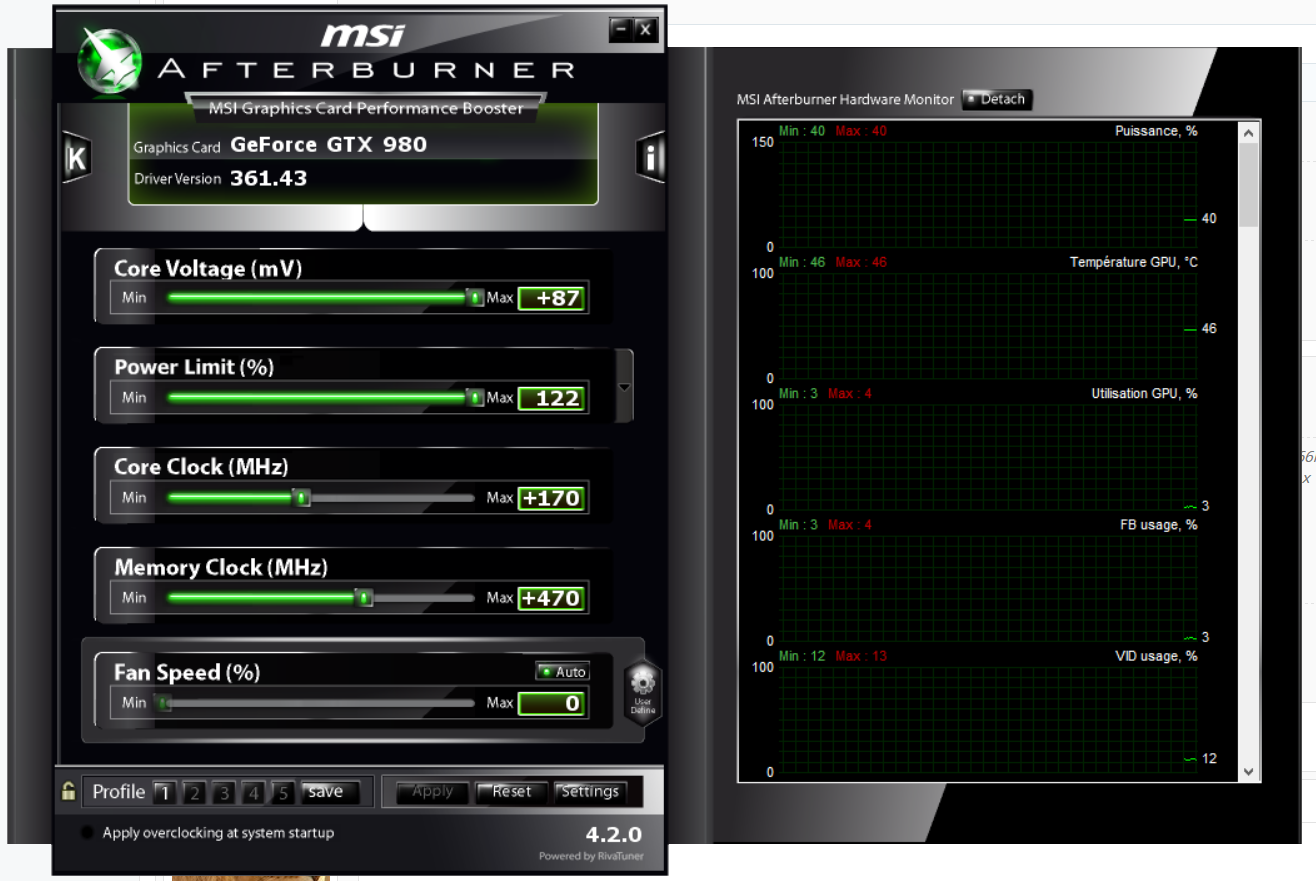Click the hardware monitor scrollbar up arrow
The width and height of the screenshot is (1316, 881).
point(1248,132)
